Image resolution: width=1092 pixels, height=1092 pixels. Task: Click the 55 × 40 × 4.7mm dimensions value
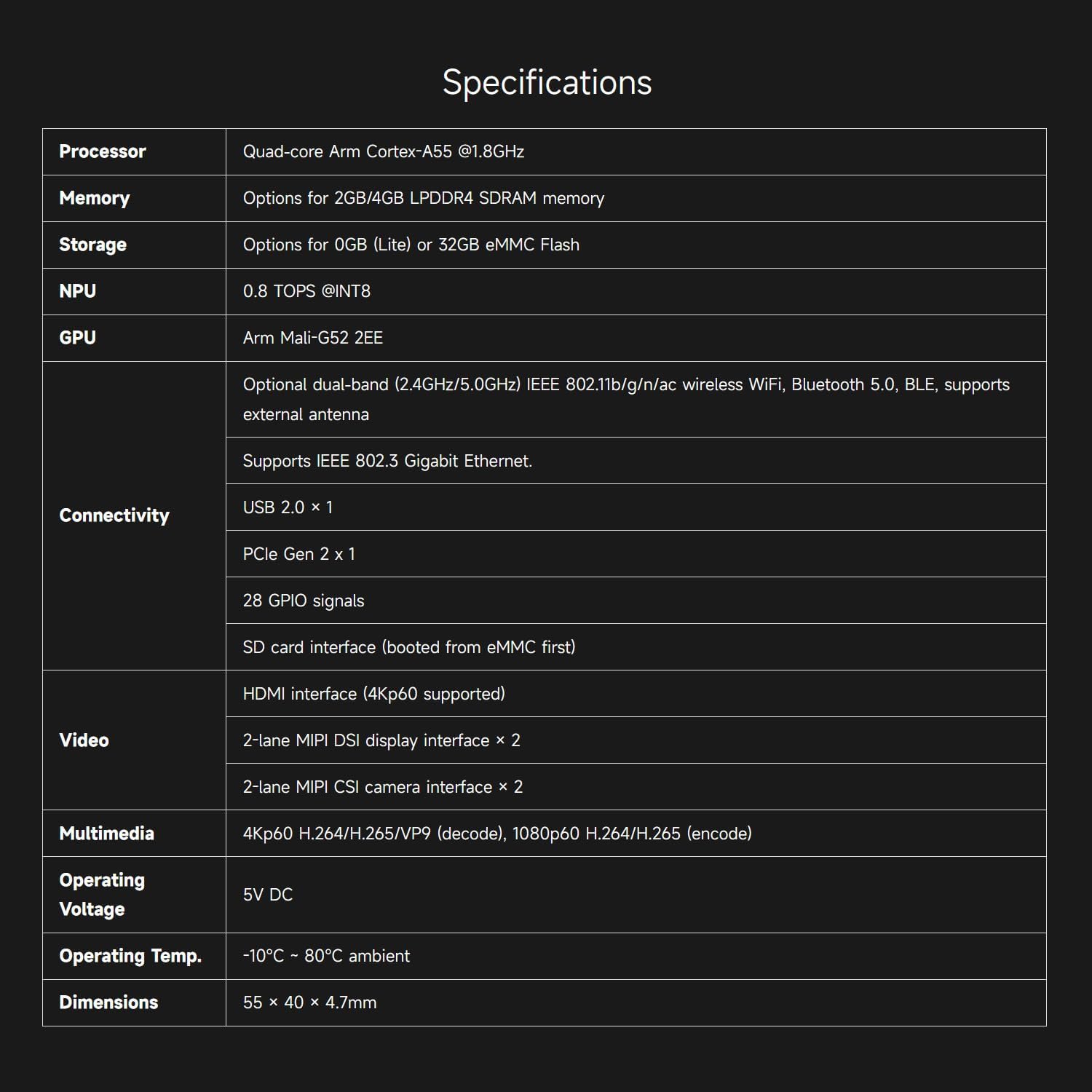[x=310, y=1002]
